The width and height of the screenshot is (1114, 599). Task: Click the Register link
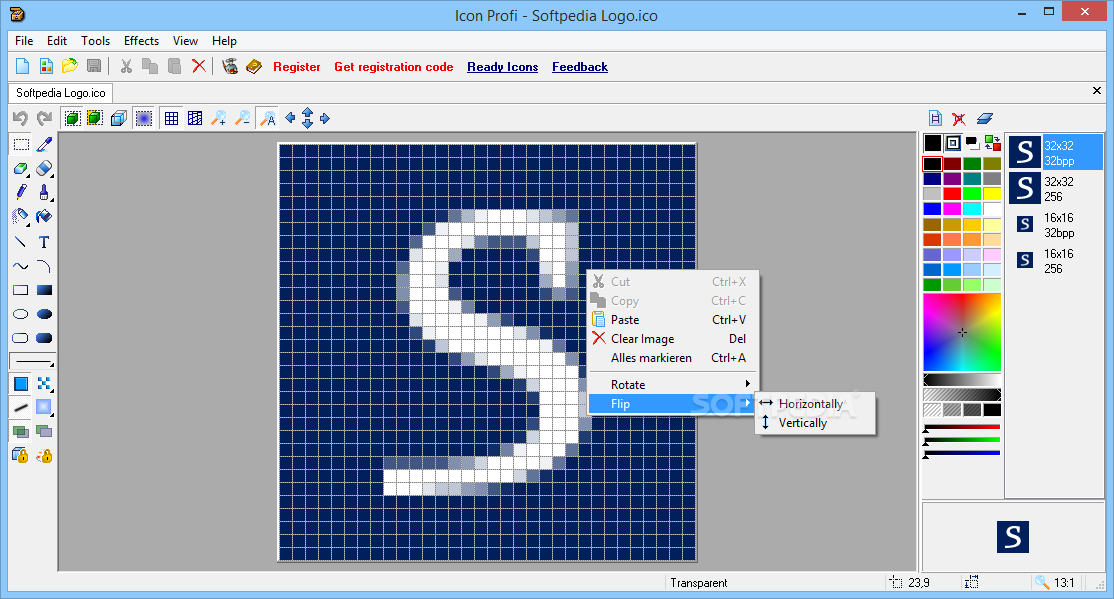click(x=297, y=67)
